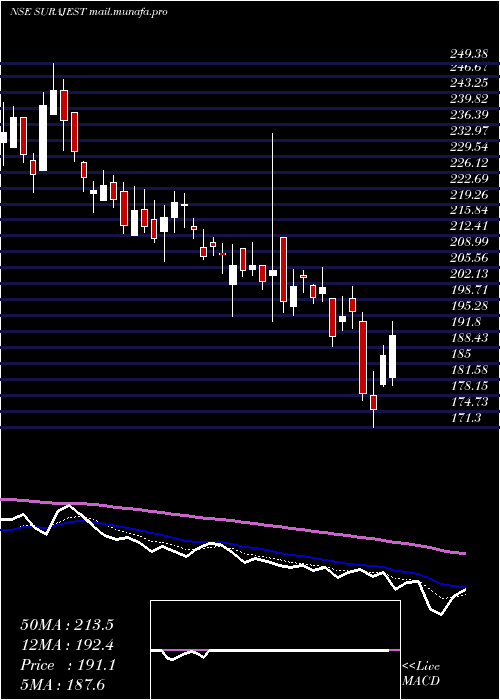Click the long-wick candle reaching 232
The width and height of the screenshot is (500, 700).
(x=273, y=227)
